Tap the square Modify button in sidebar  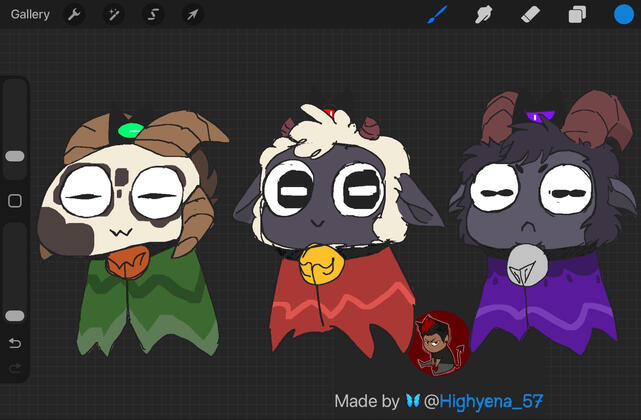[15, 201]
